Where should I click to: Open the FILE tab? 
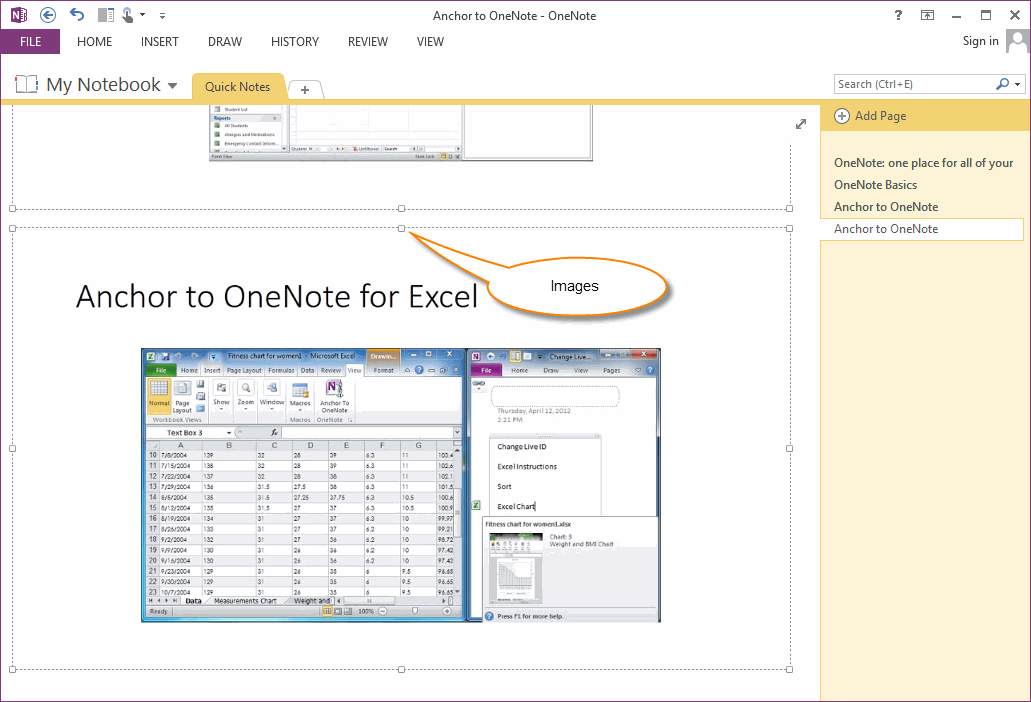click(x=30, y=41)
